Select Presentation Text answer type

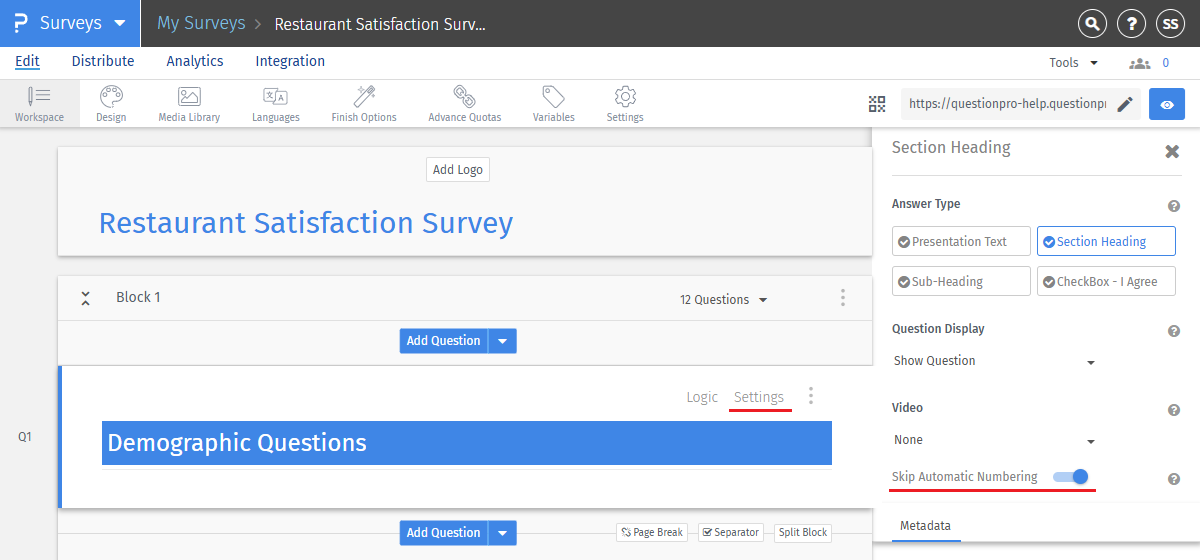pyautogui.click(x=961, y=241)
